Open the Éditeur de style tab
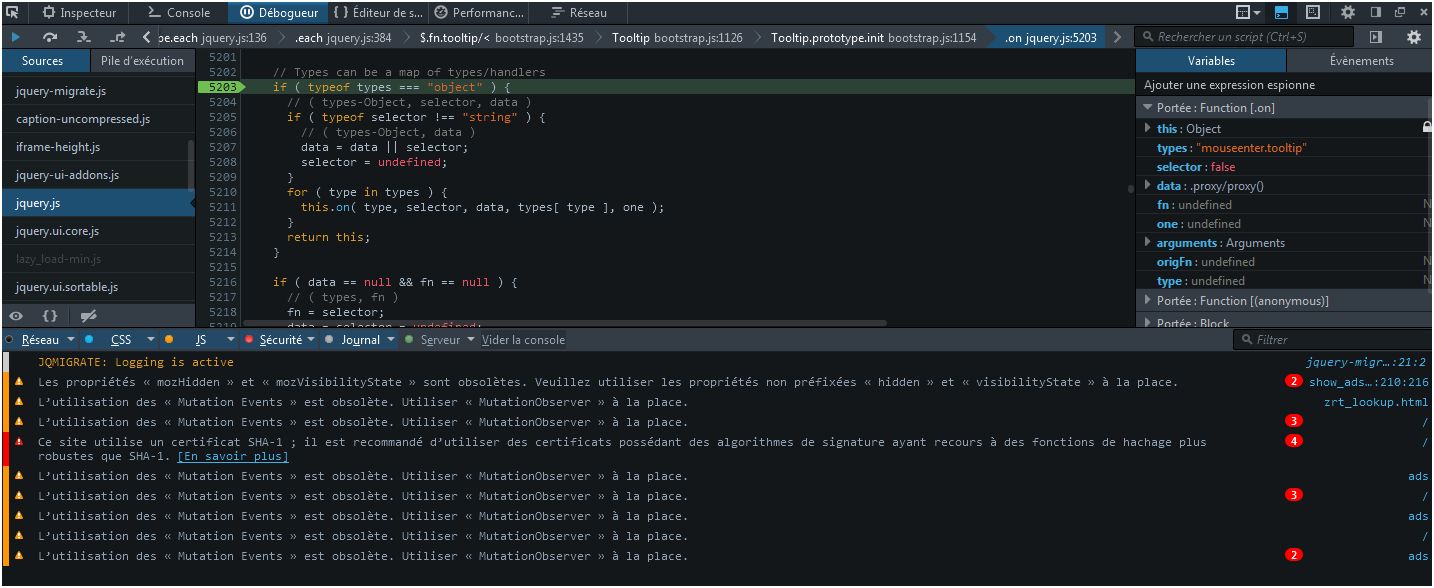This screenshot has height=588, width=1434. (379, 12)
